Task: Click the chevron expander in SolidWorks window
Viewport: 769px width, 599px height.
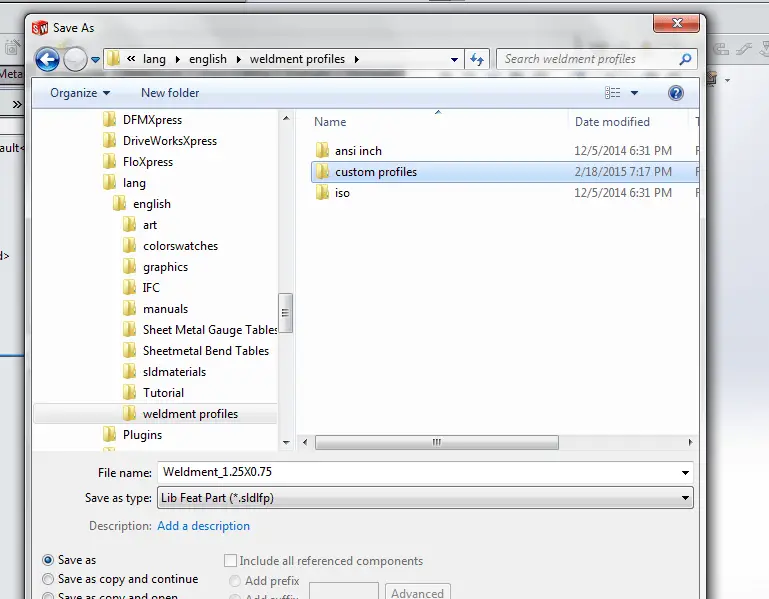Action: point(17,104)
